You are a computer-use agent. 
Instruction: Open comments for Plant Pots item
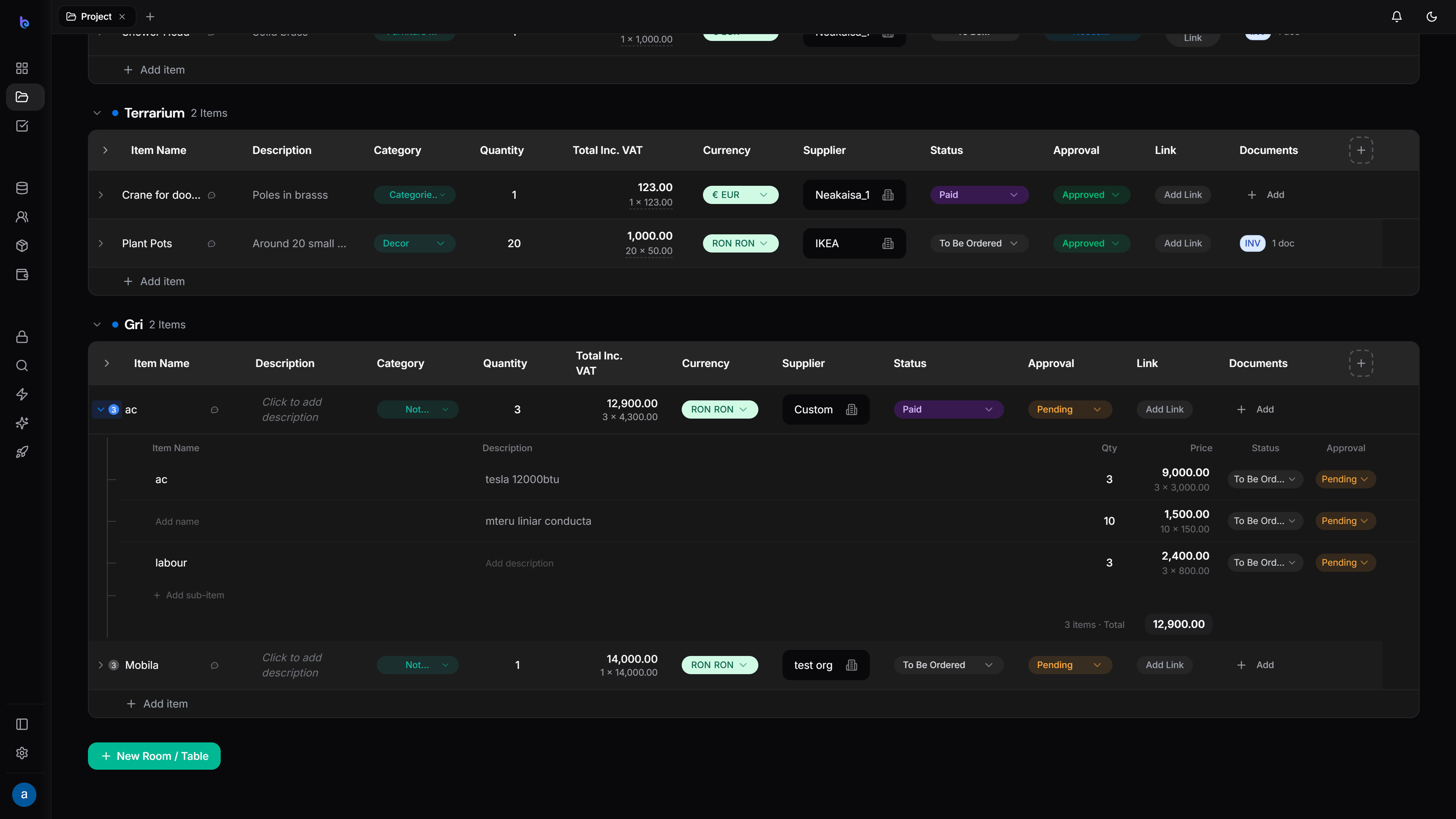(212, 244)
